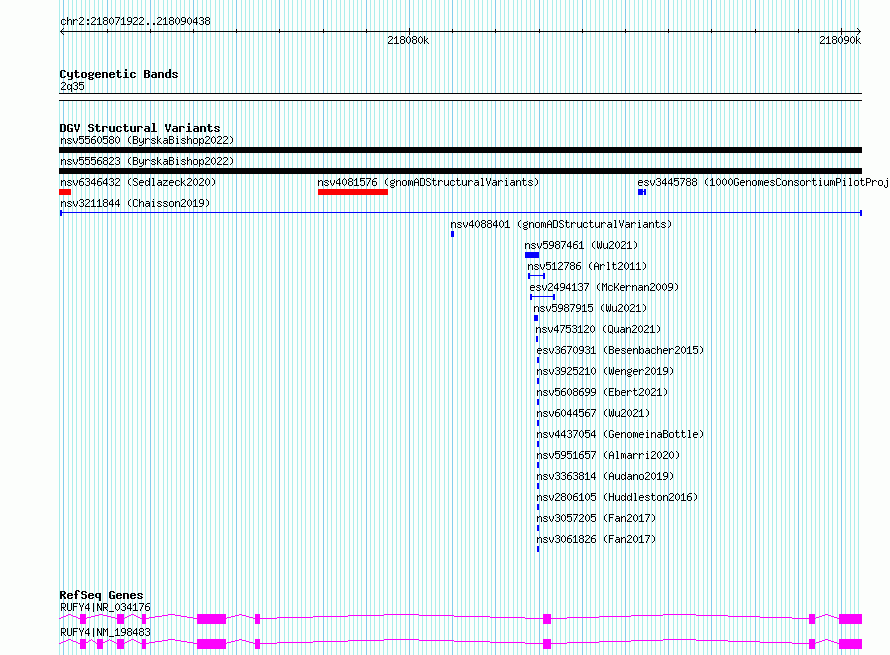
Task: Open nsv3925210 (Wenger2019) variant label
Action: click(x=605, y=371)
